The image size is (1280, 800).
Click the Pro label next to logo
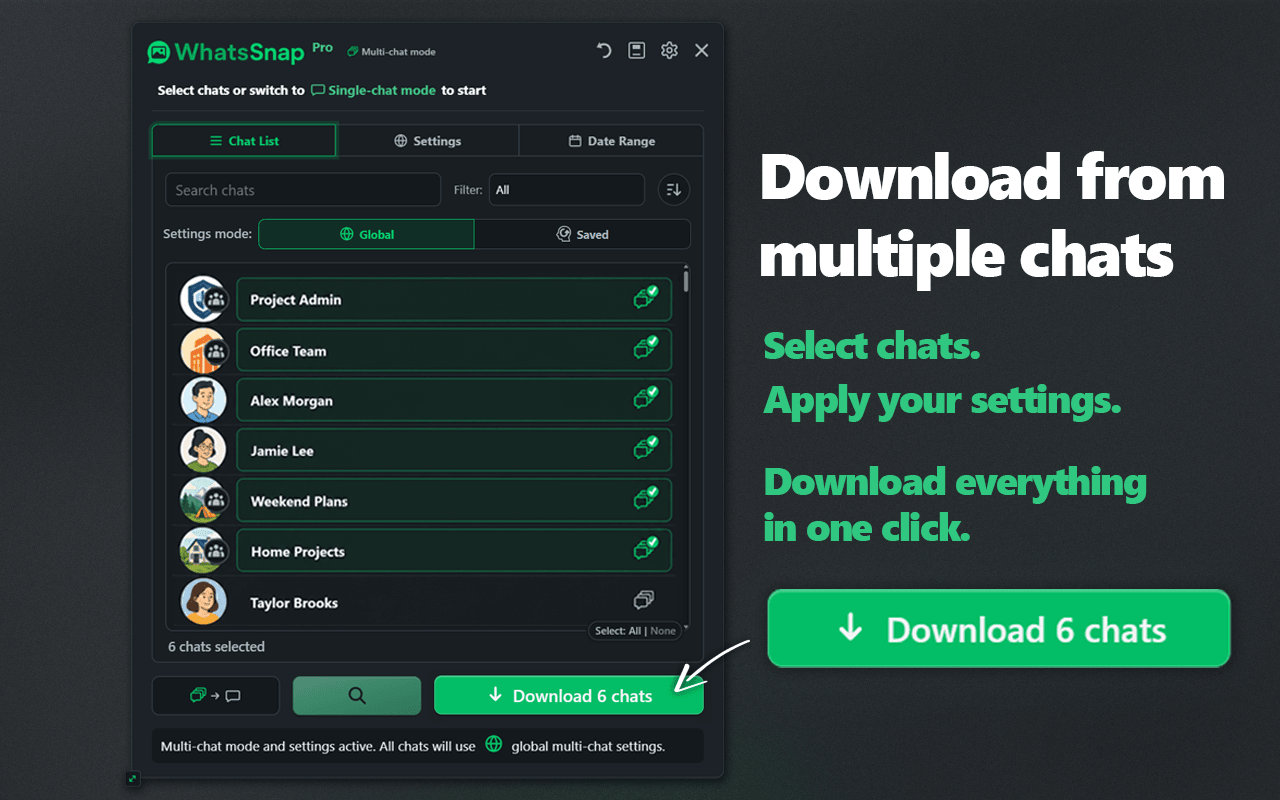tap(322, 47)
